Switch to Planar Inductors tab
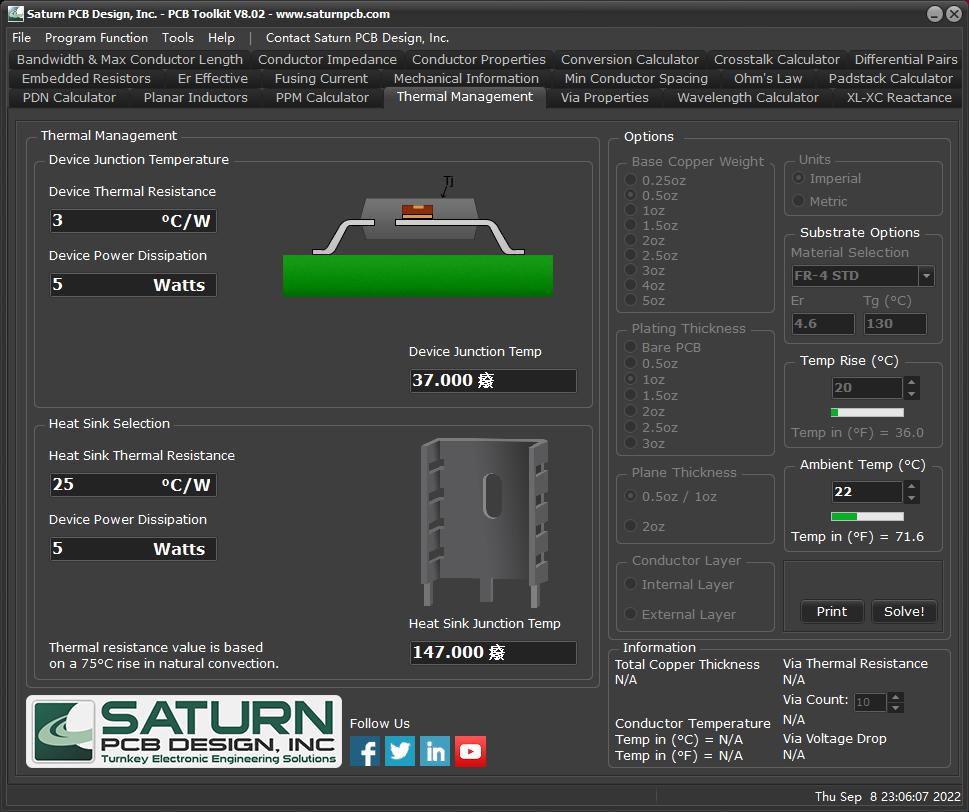The image size is (969, 812). click(195, 98)
